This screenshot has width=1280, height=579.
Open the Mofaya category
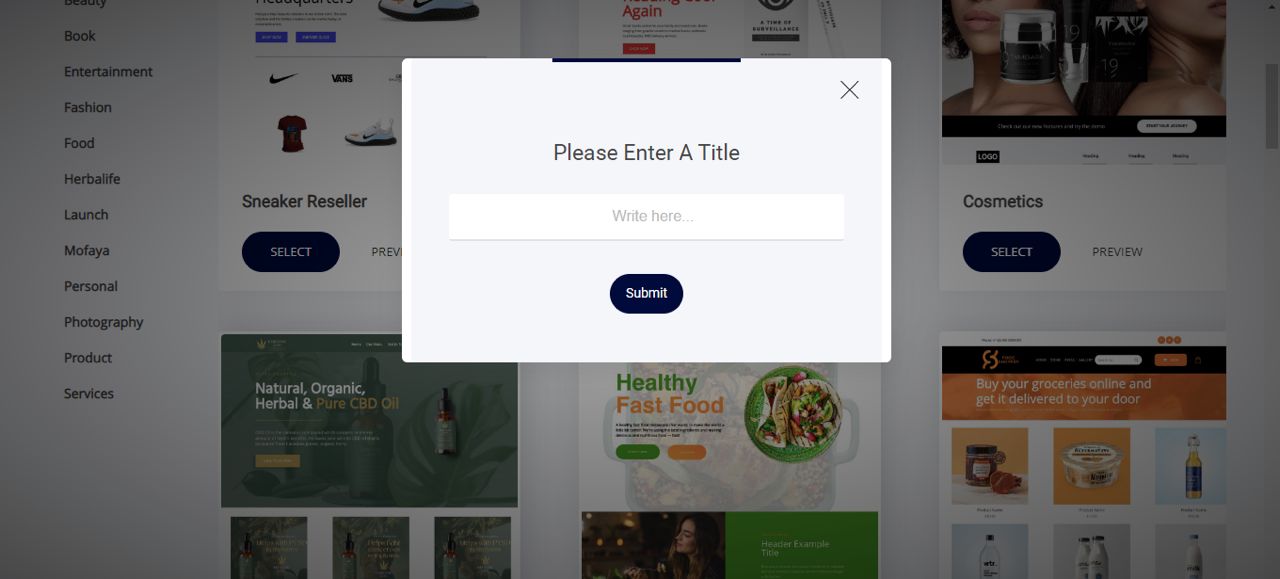pyautogui.click(x=87, y=250)
